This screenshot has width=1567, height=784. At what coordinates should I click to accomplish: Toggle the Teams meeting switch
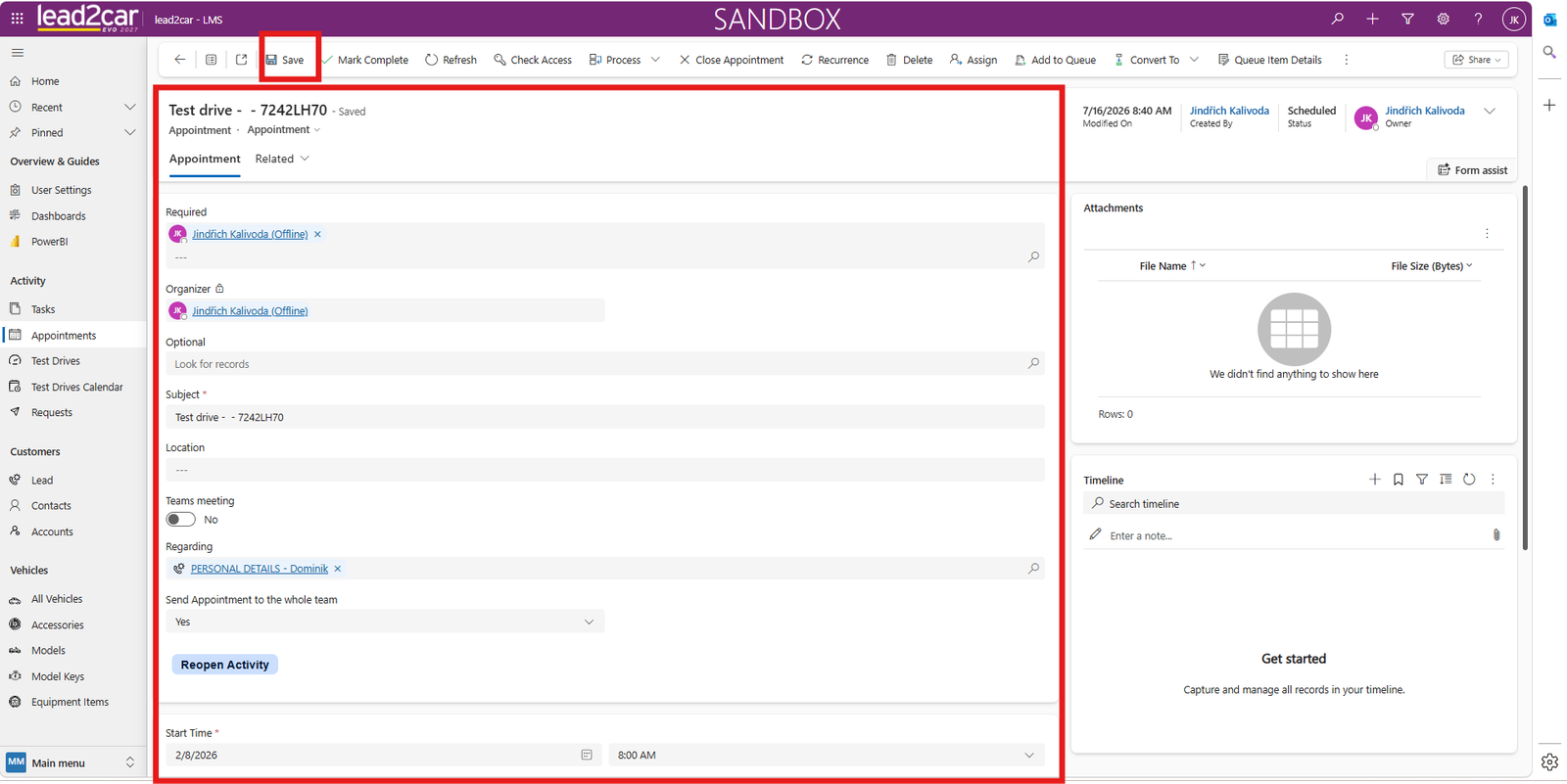[180, 520]
